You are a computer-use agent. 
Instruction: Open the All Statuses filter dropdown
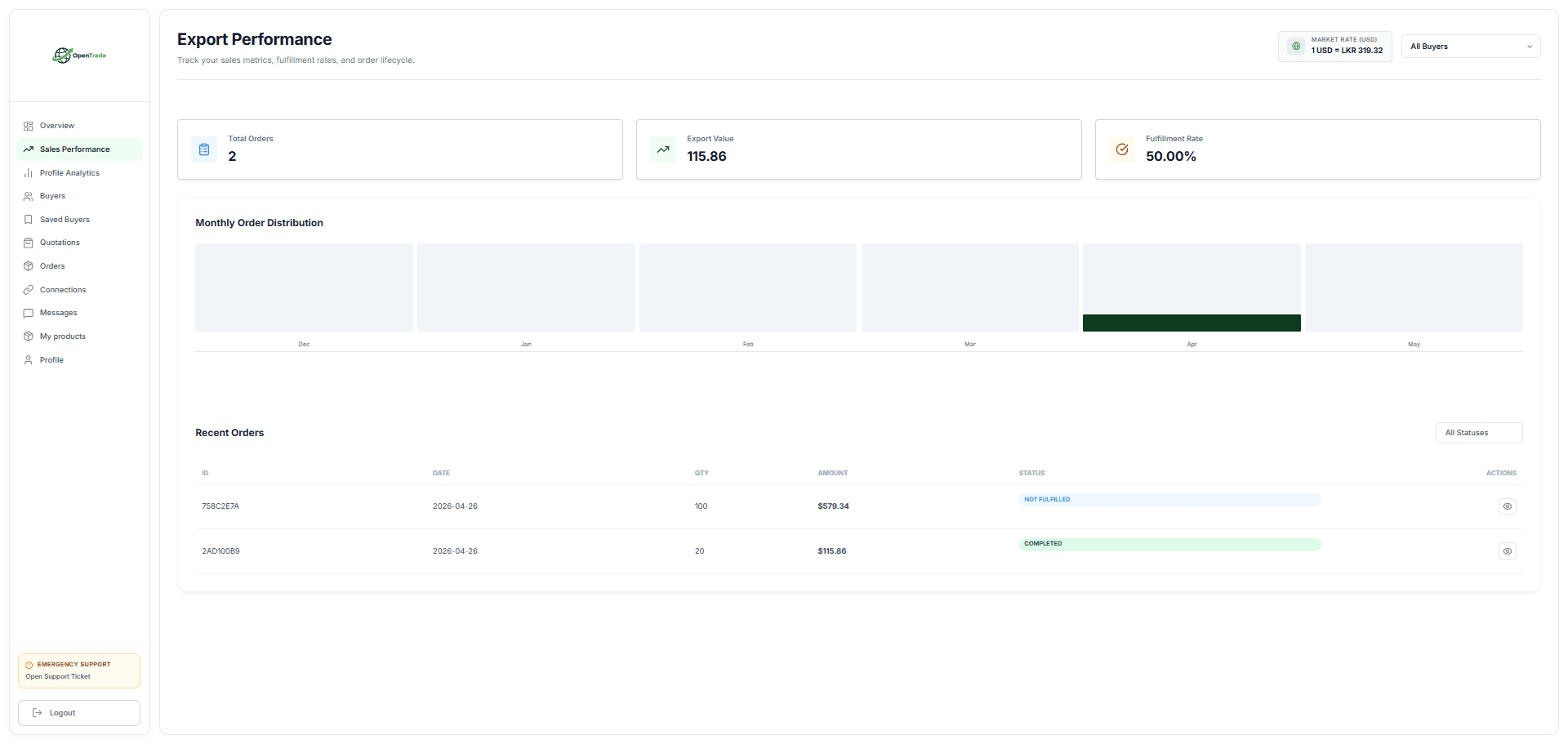pyautogui.click(x=1479, y=433)
